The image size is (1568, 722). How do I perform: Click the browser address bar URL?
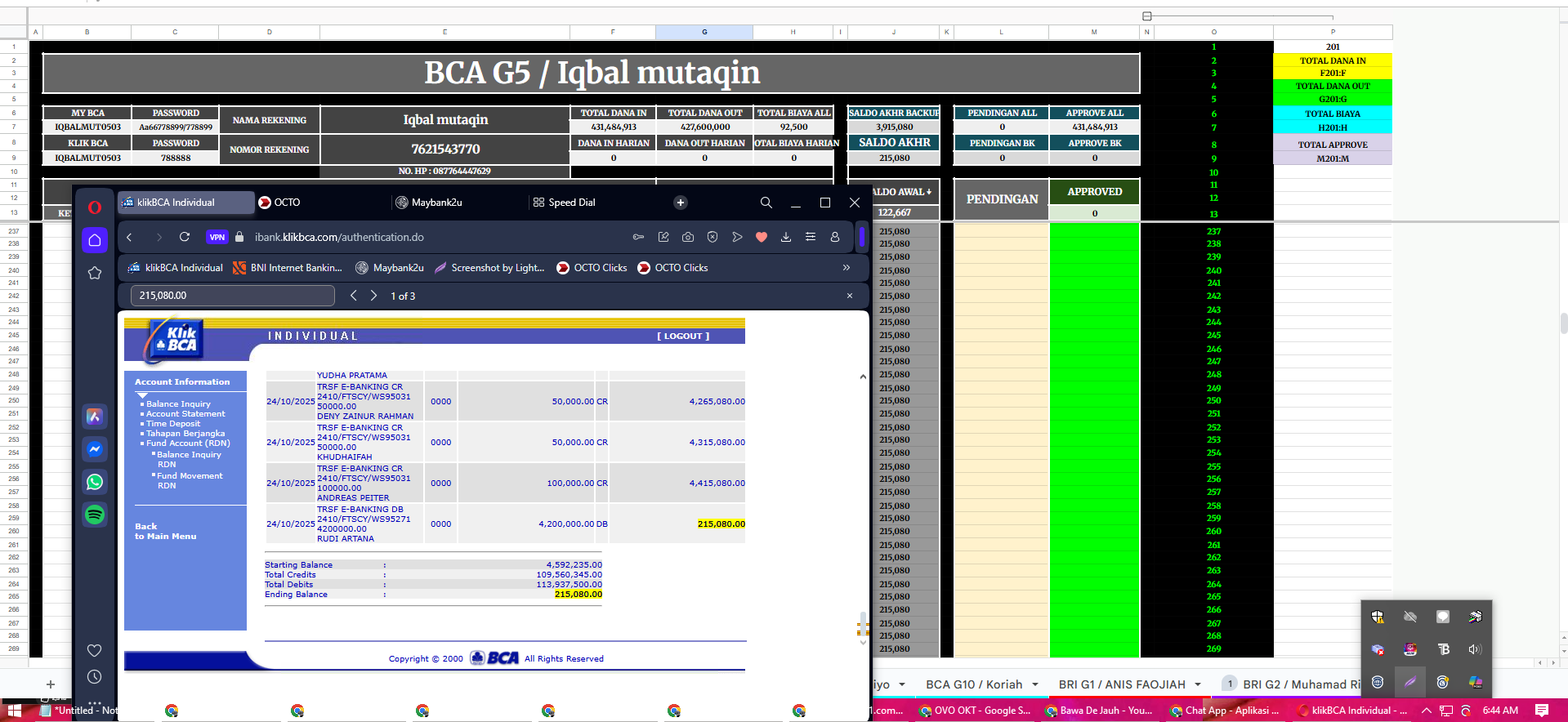pos(339,237)
